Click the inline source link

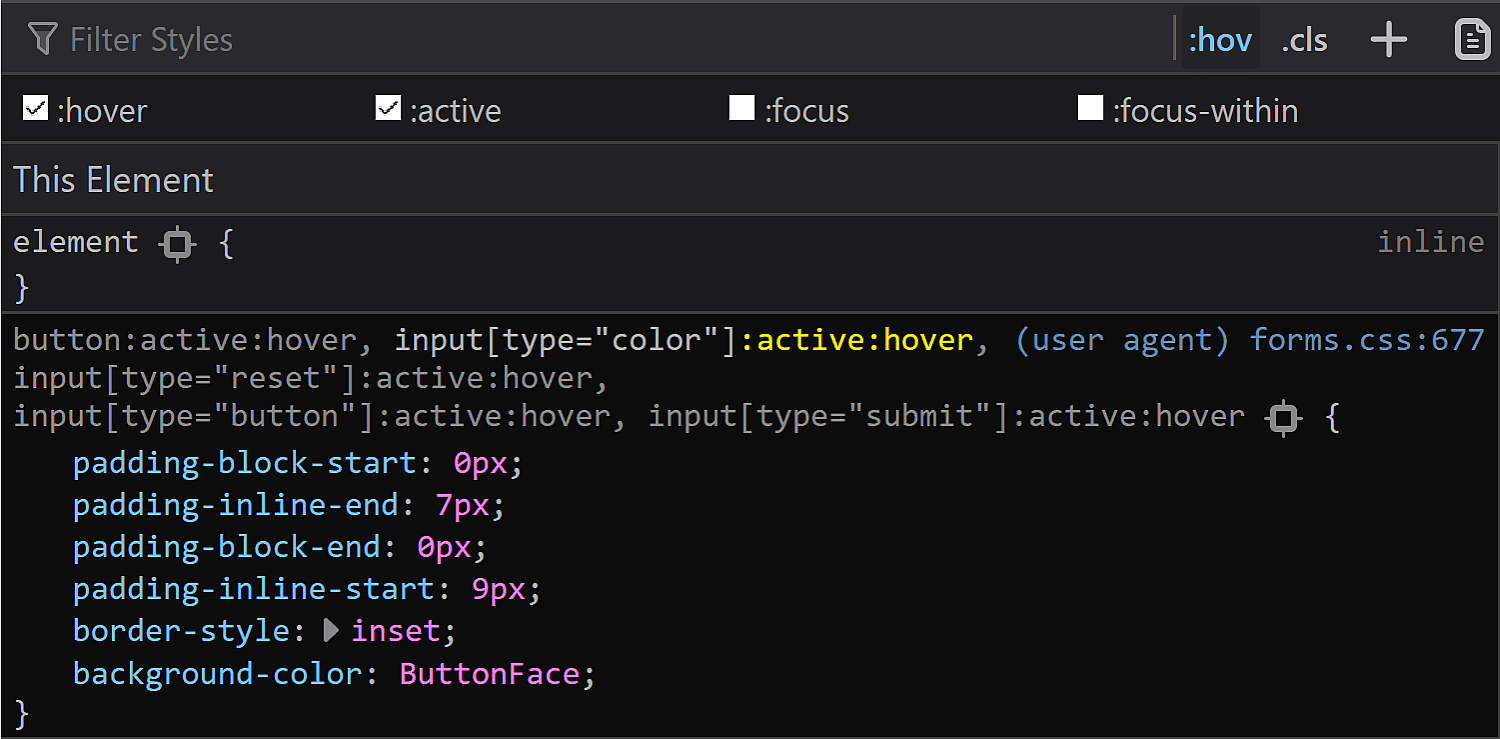pos(1431,241)
